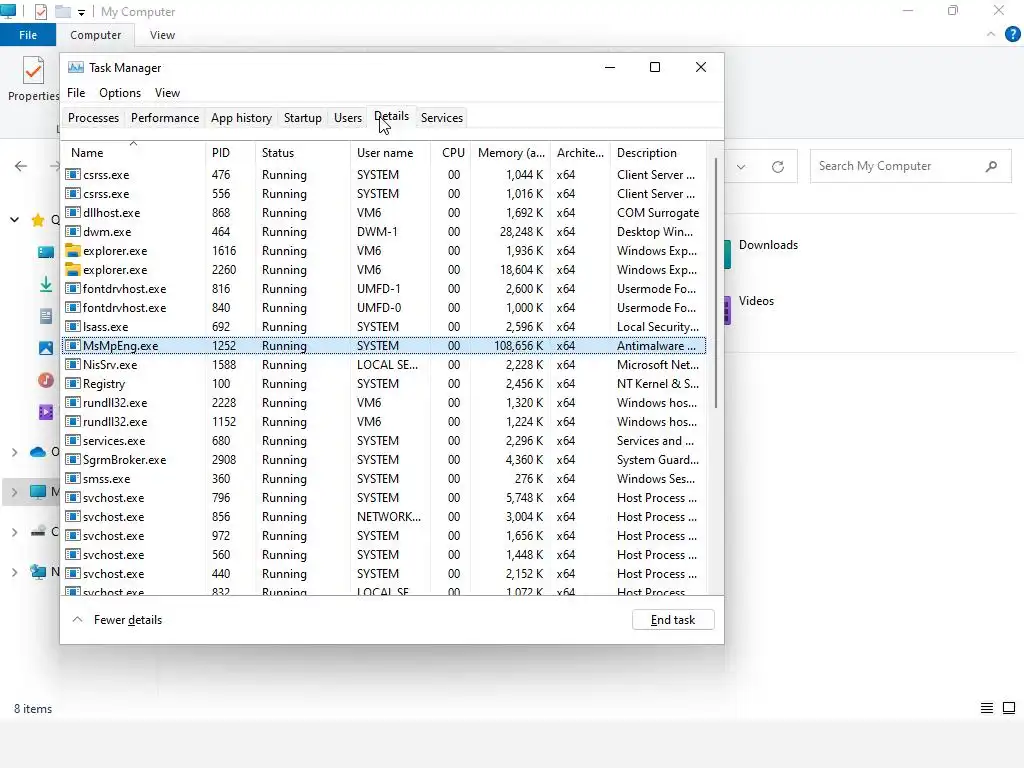Viewport: 1024px width, 768px height.
Task: Select the svchost.exe row with PID 796
Action: tap(384, 498)
